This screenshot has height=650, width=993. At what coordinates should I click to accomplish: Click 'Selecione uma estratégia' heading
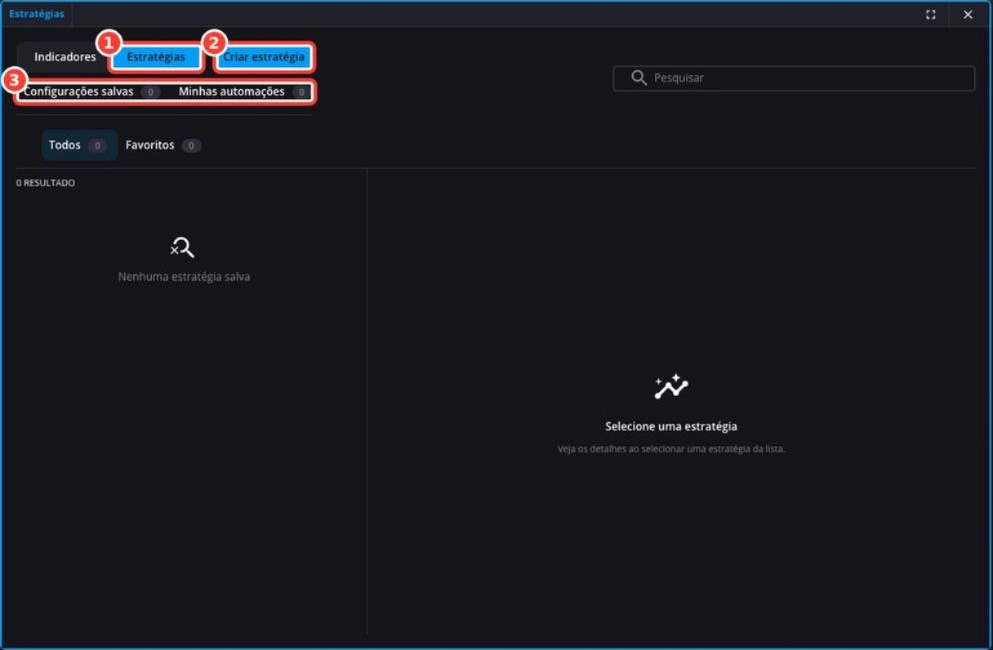tap(671, 426)
